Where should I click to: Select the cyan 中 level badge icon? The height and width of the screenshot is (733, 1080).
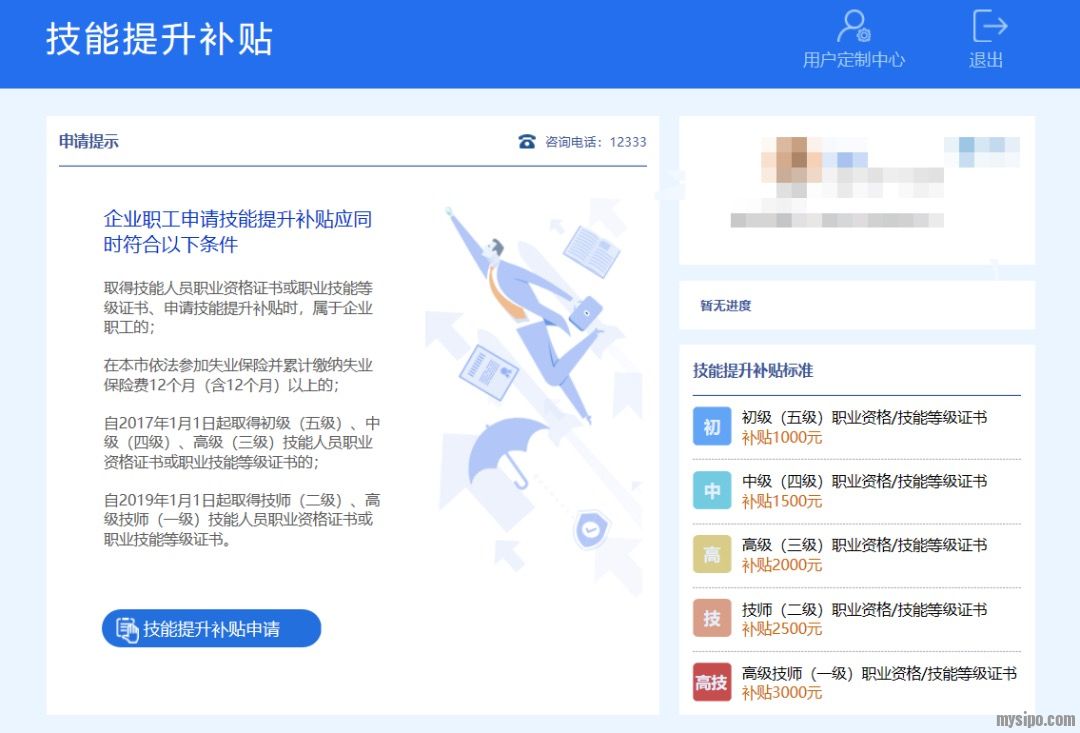point(712,491)
